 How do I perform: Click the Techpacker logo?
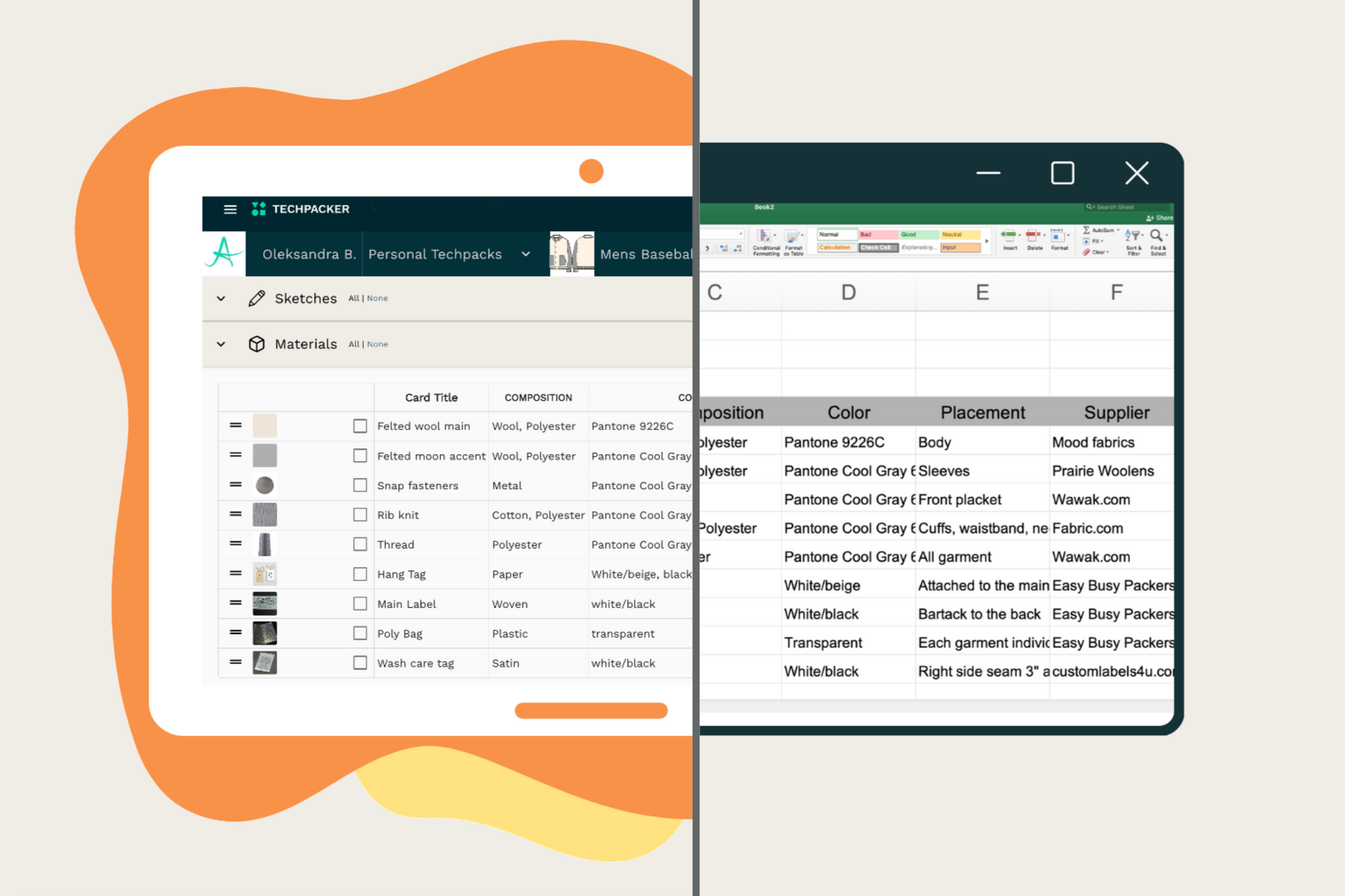click(x=301, y=209)
